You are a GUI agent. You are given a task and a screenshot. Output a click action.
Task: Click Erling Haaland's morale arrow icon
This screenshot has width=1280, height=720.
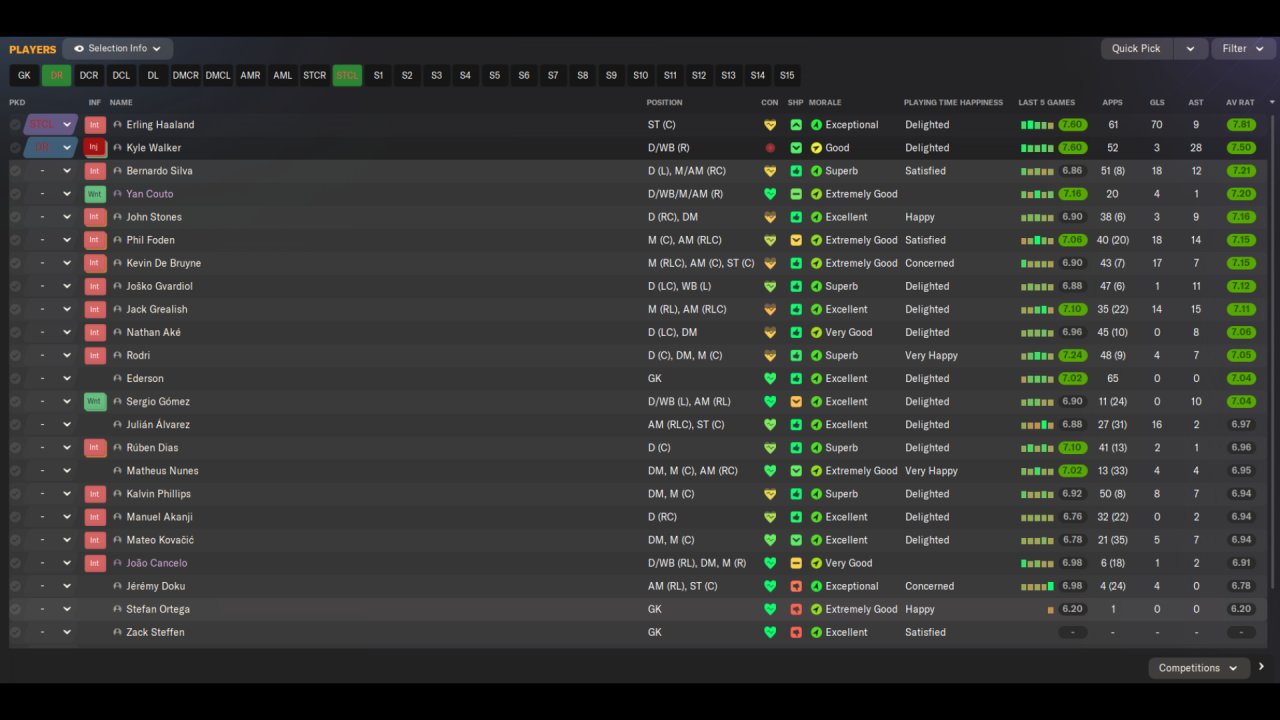[816, 125]
